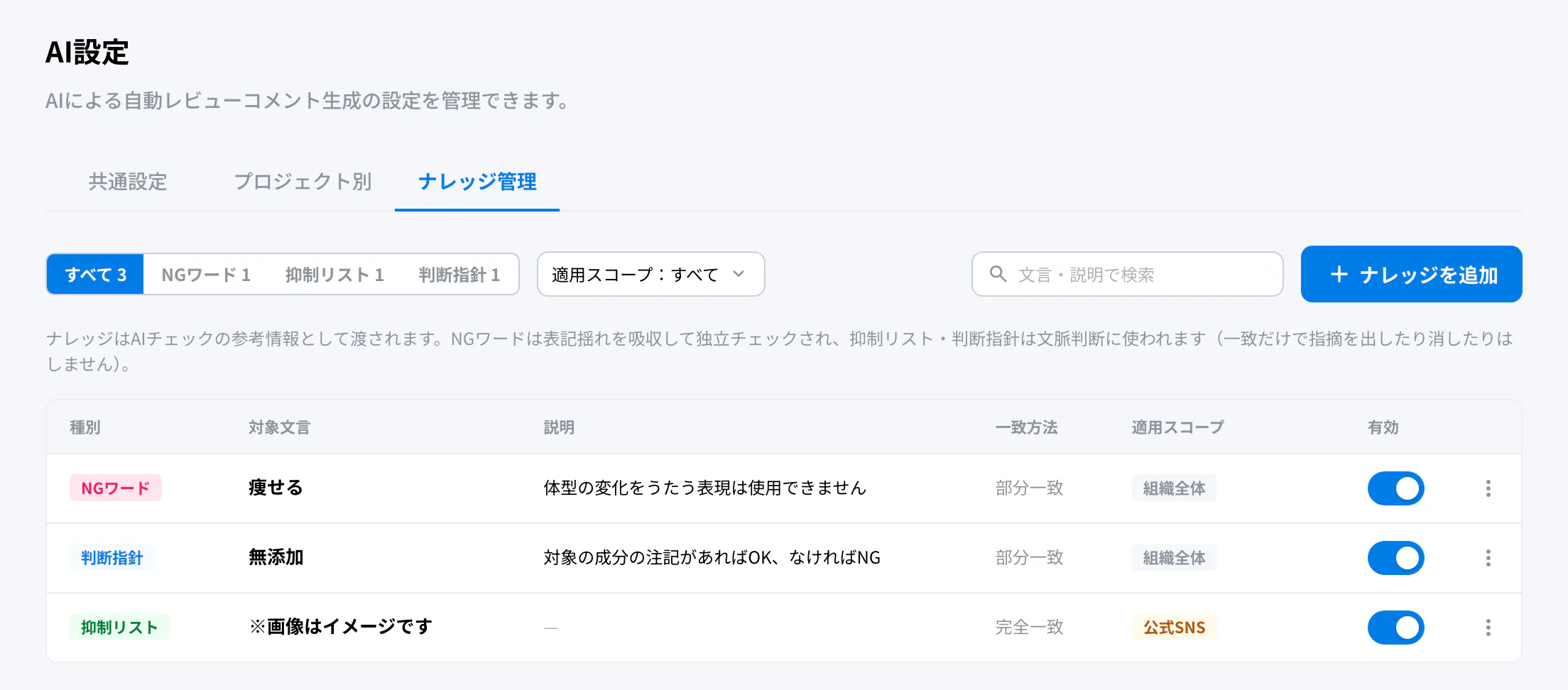Select the ナレッジ管理 tab
This screenshot has height=690, width=1568.
(x=477, y=182)
